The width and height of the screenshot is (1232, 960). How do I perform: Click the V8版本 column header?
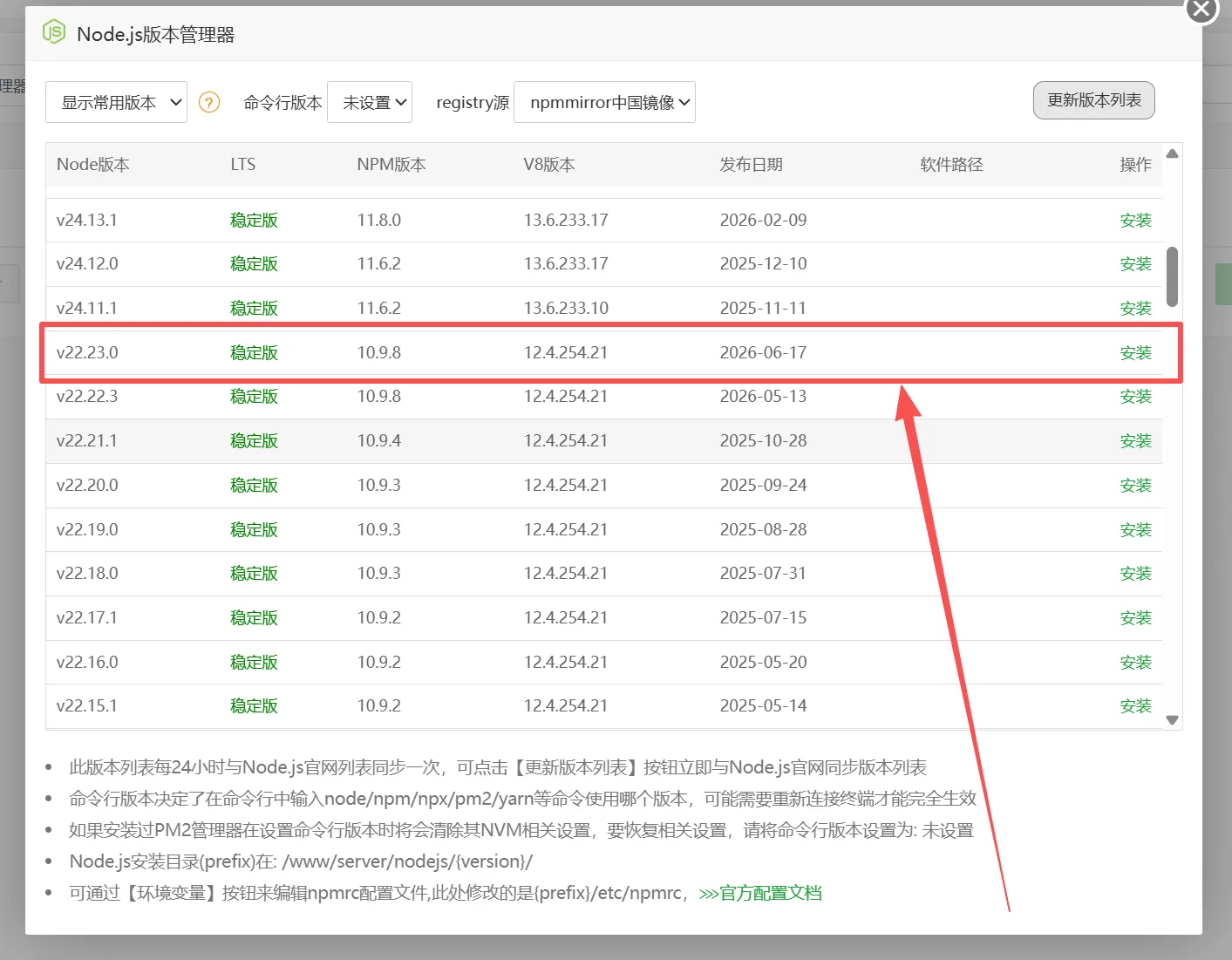549,165
